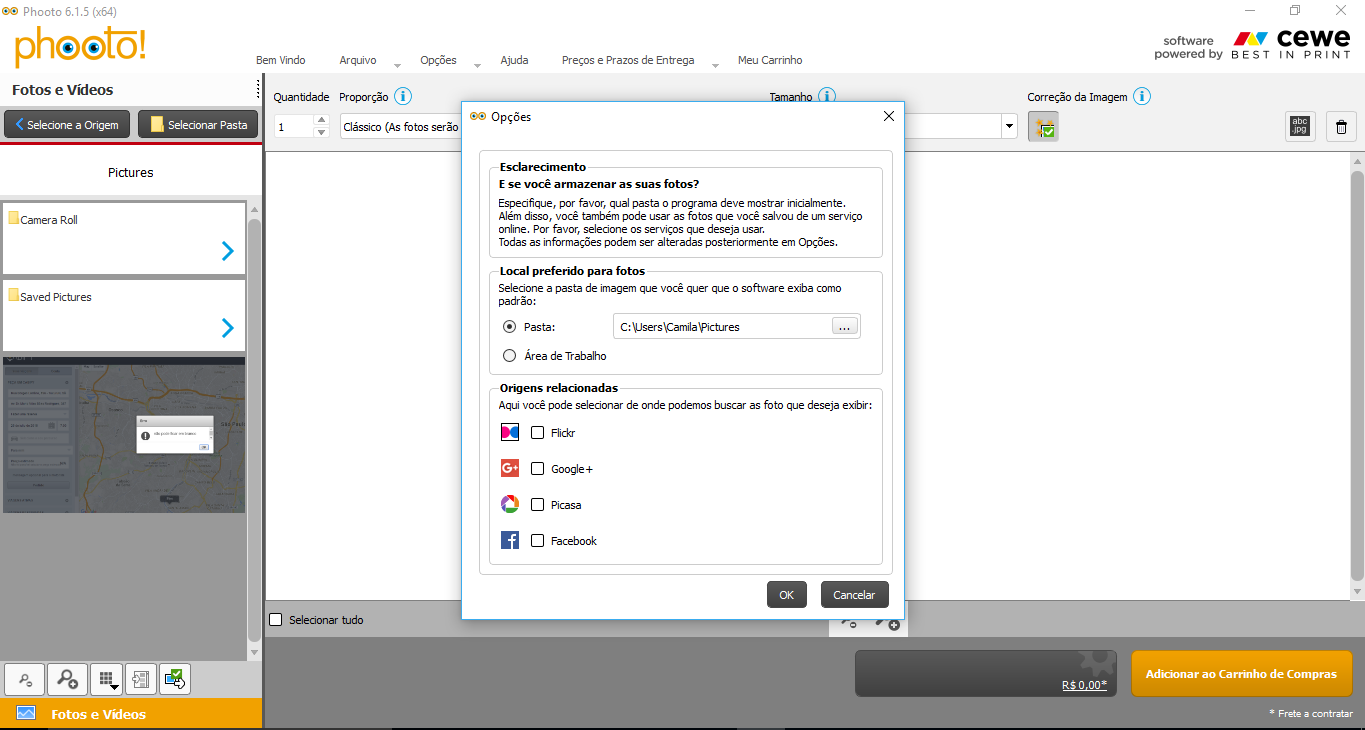The width and height of the screenshot is (1365, 730).
Task: Open the Meu Carrinho menu item
Action: point(769,60)
